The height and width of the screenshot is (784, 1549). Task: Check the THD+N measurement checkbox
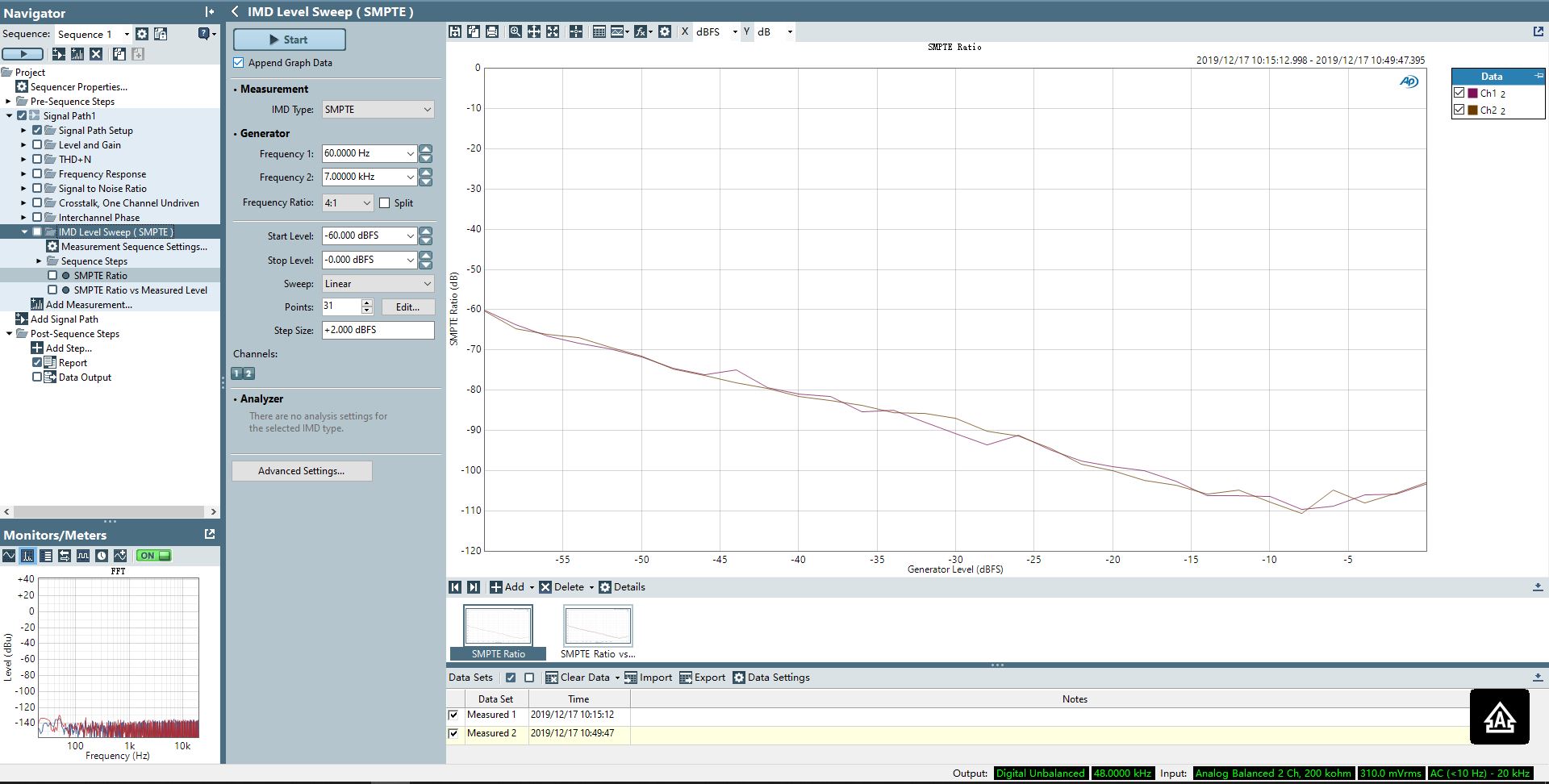pos(37,160)
